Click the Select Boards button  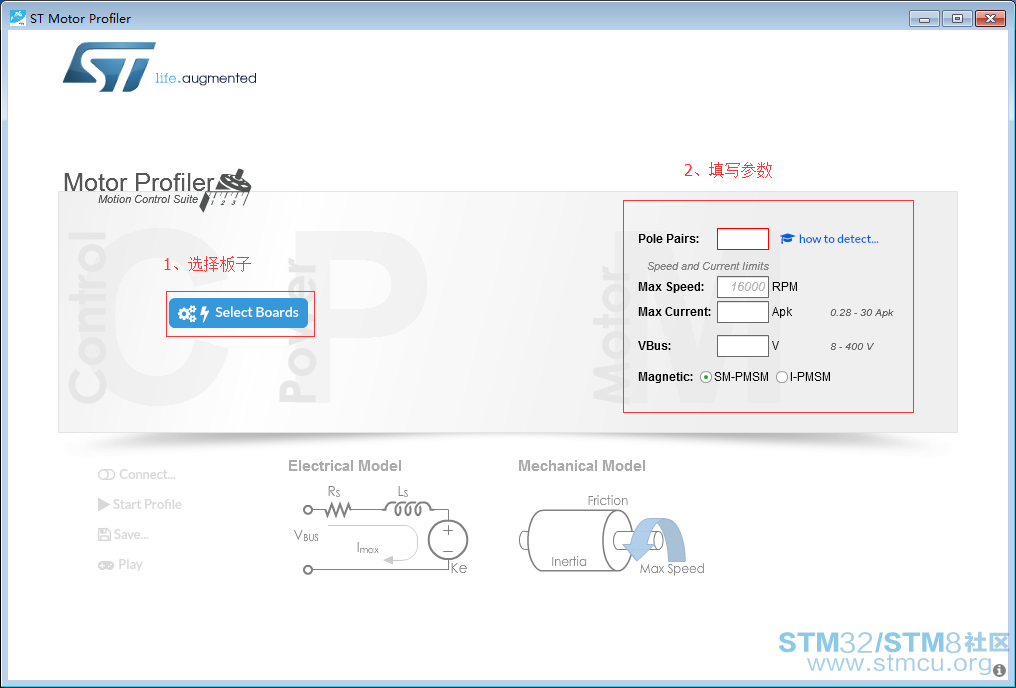[x=238, y=313]
